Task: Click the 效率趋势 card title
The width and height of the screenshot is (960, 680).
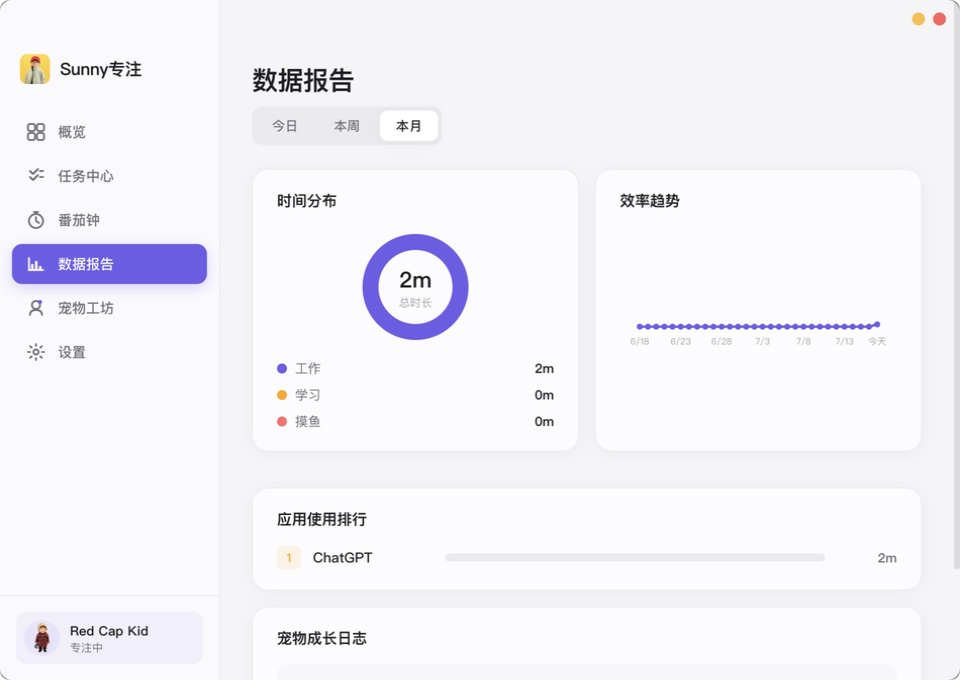Action: (x=650, y=201)
